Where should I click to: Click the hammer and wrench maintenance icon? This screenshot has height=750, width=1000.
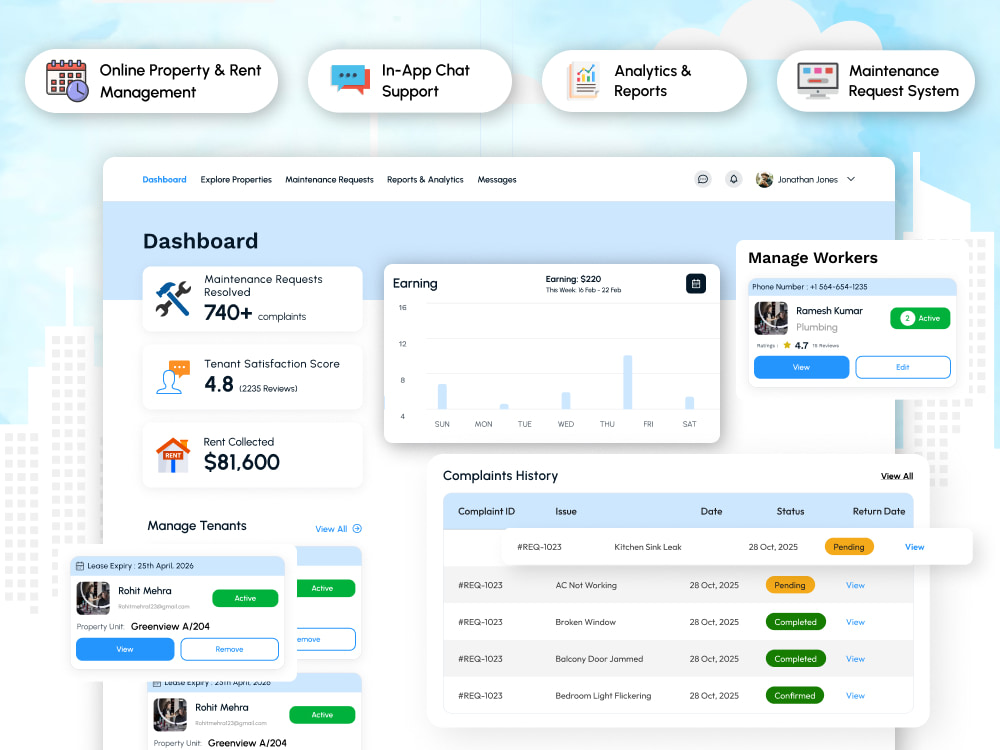pos(173,299)
